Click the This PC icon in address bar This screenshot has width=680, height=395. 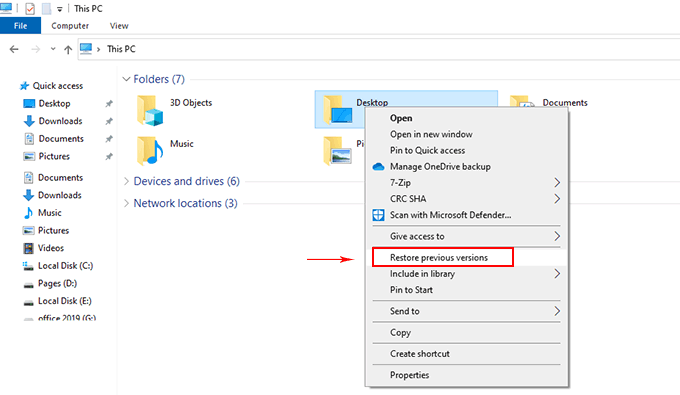click(x=86, y=49)
